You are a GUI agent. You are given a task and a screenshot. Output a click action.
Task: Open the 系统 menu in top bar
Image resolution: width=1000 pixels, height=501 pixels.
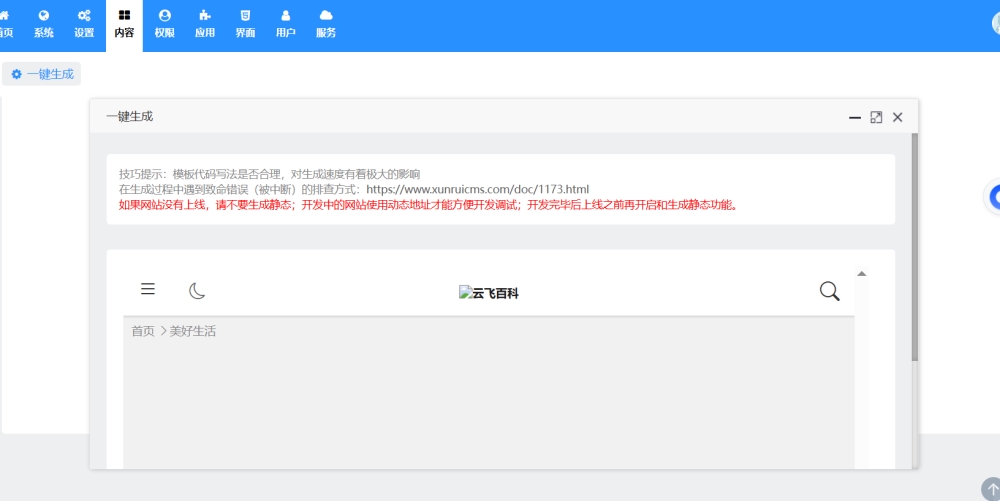[43, 24]
